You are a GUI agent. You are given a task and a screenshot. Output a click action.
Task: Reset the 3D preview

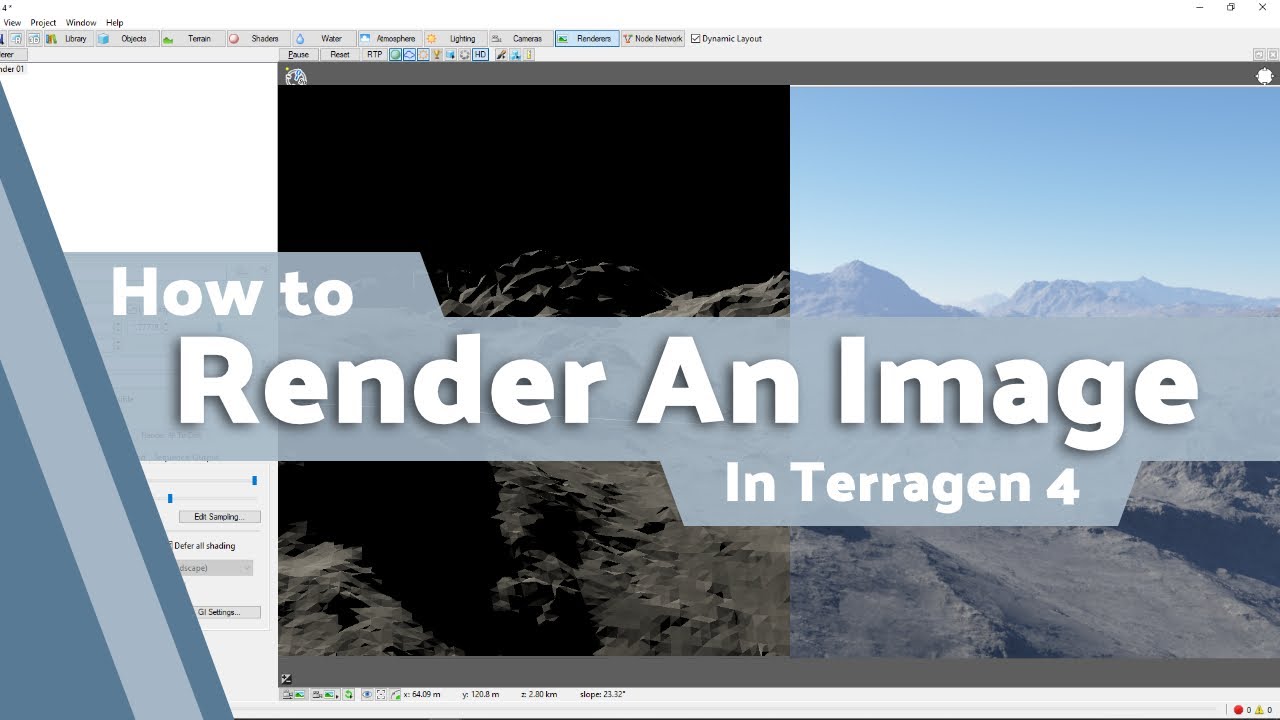[340, 54]
